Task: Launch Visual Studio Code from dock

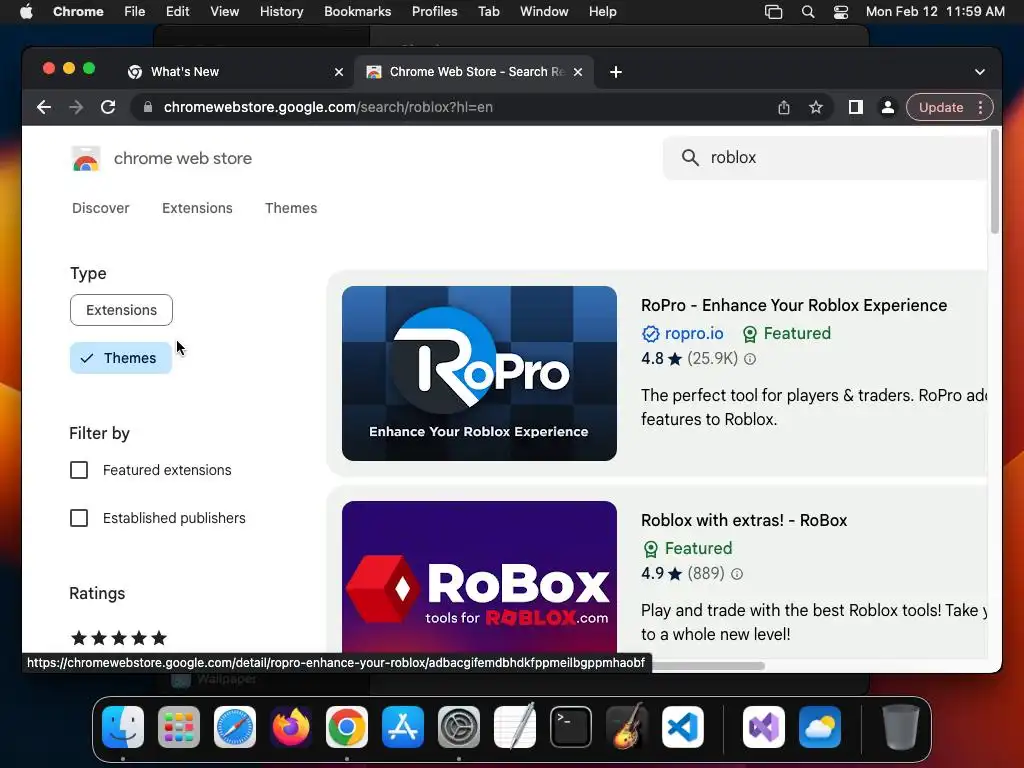Action: pos(682,727)
